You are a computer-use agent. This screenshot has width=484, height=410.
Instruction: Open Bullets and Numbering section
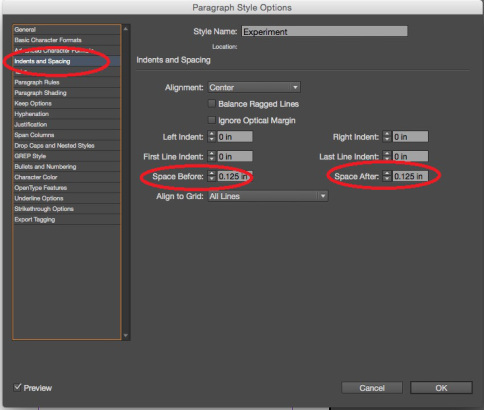pos(67,167)
